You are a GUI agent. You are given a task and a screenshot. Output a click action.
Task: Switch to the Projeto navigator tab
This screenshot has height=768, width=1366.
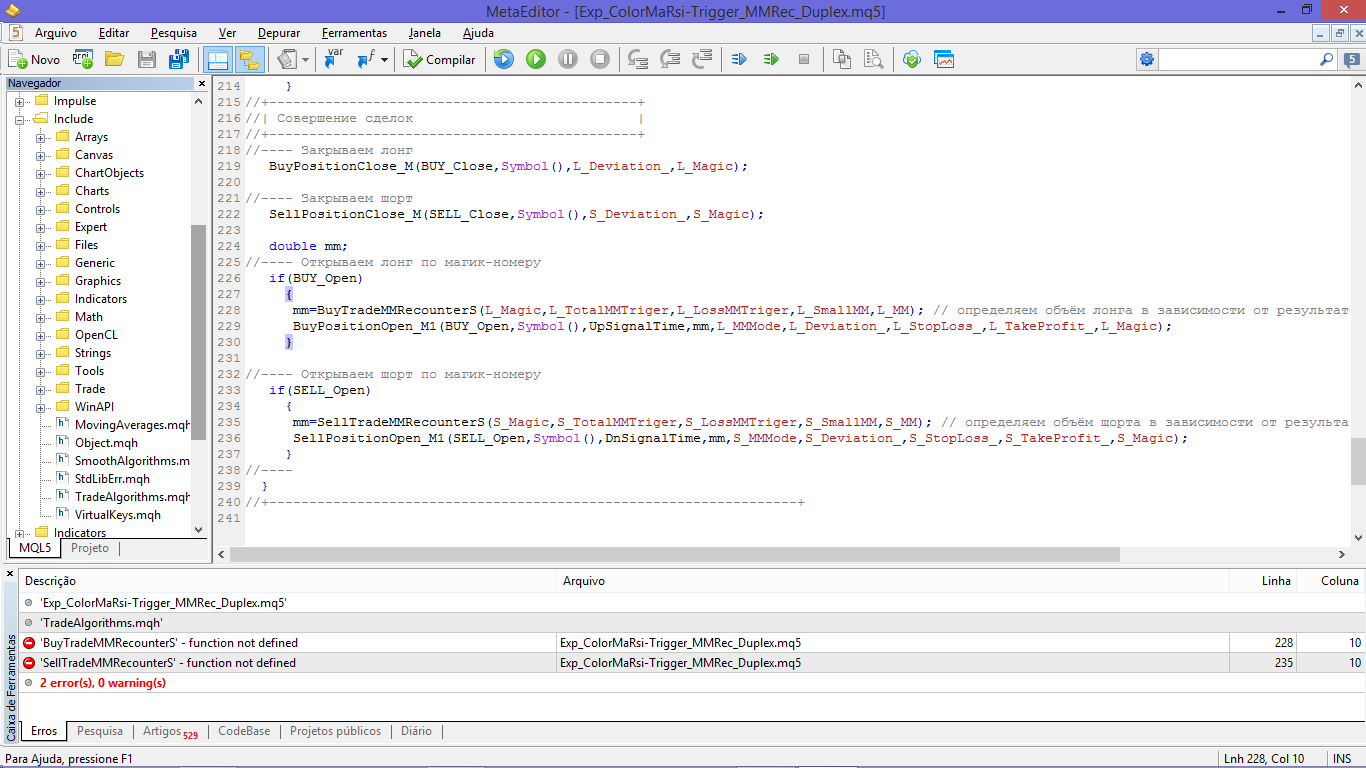(89, 548)
